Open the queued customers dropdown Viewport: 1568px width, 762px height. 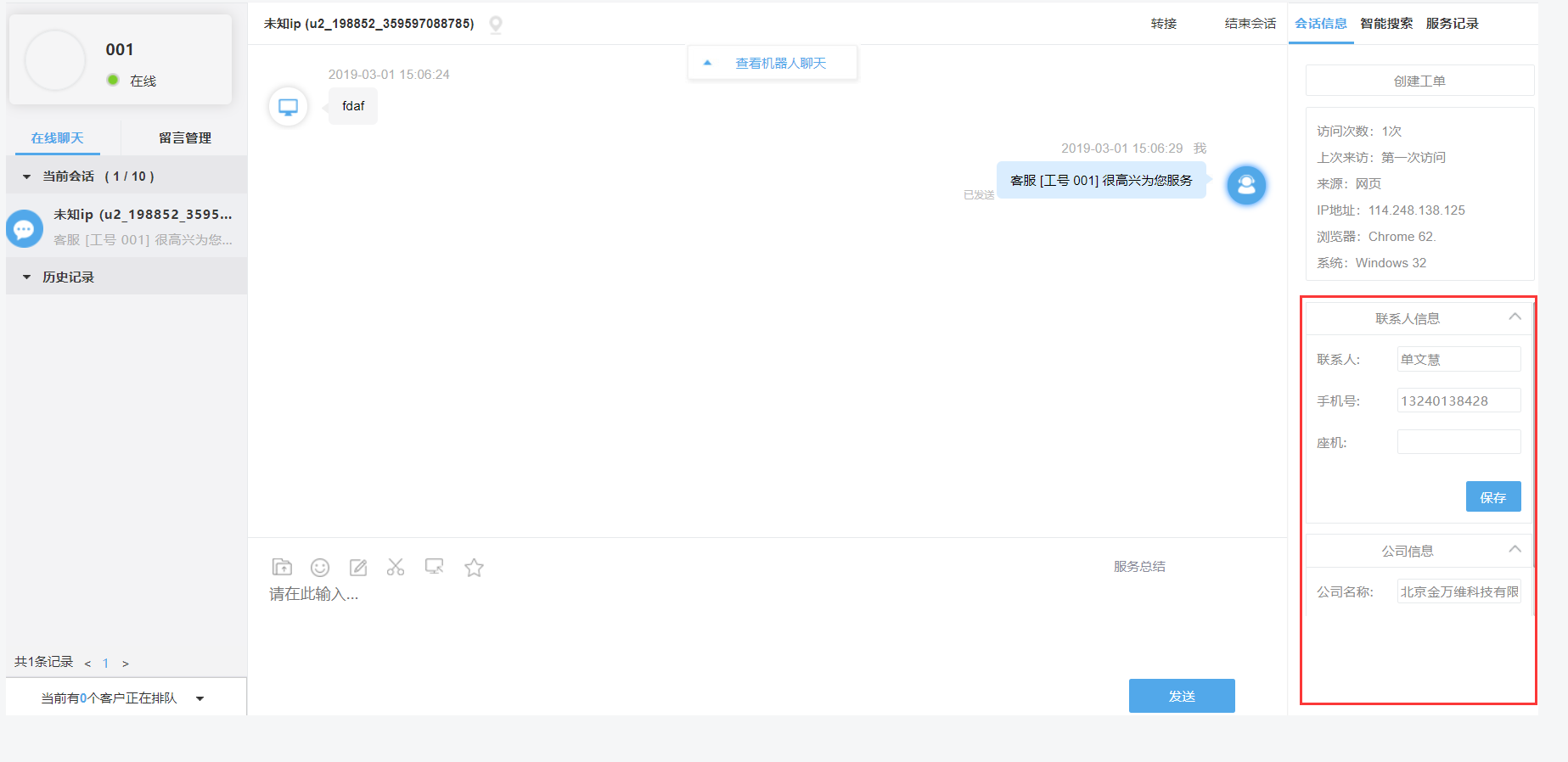point(200,698)
